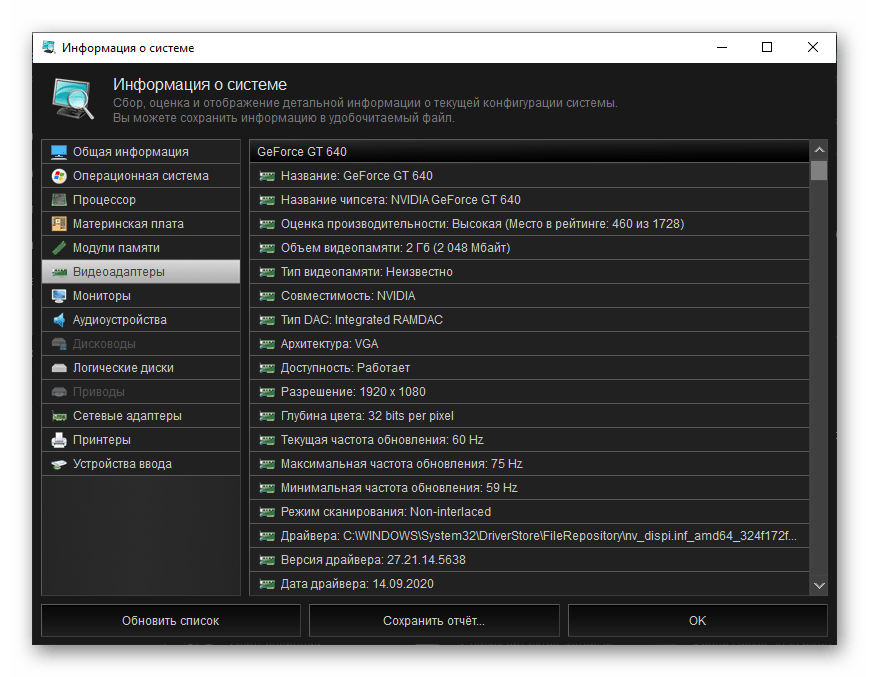This screenshot has height=677, width=869.
Task: Click the drive icon beside Логические диски
Action: pos(59,368)
